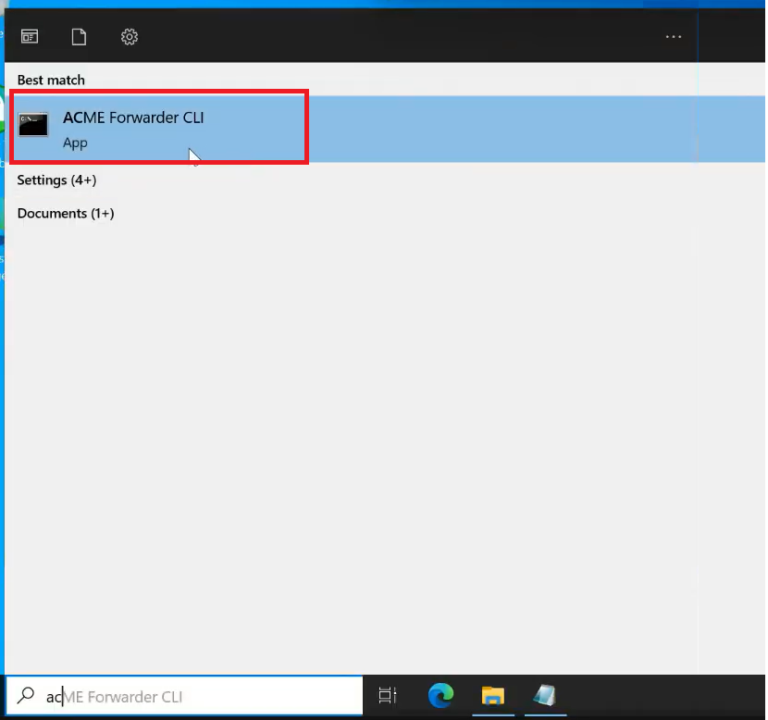Screen dimensions: 768x720
Task: Open Task View from the taskbar
Action: click(387, 696)
